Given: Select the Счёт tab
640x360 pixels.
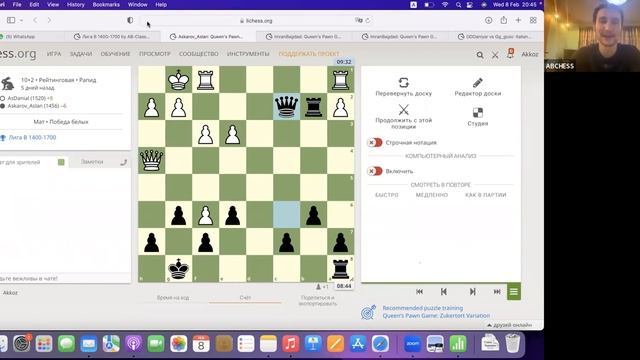Looking at the screenshot, I should coord(245,298).
